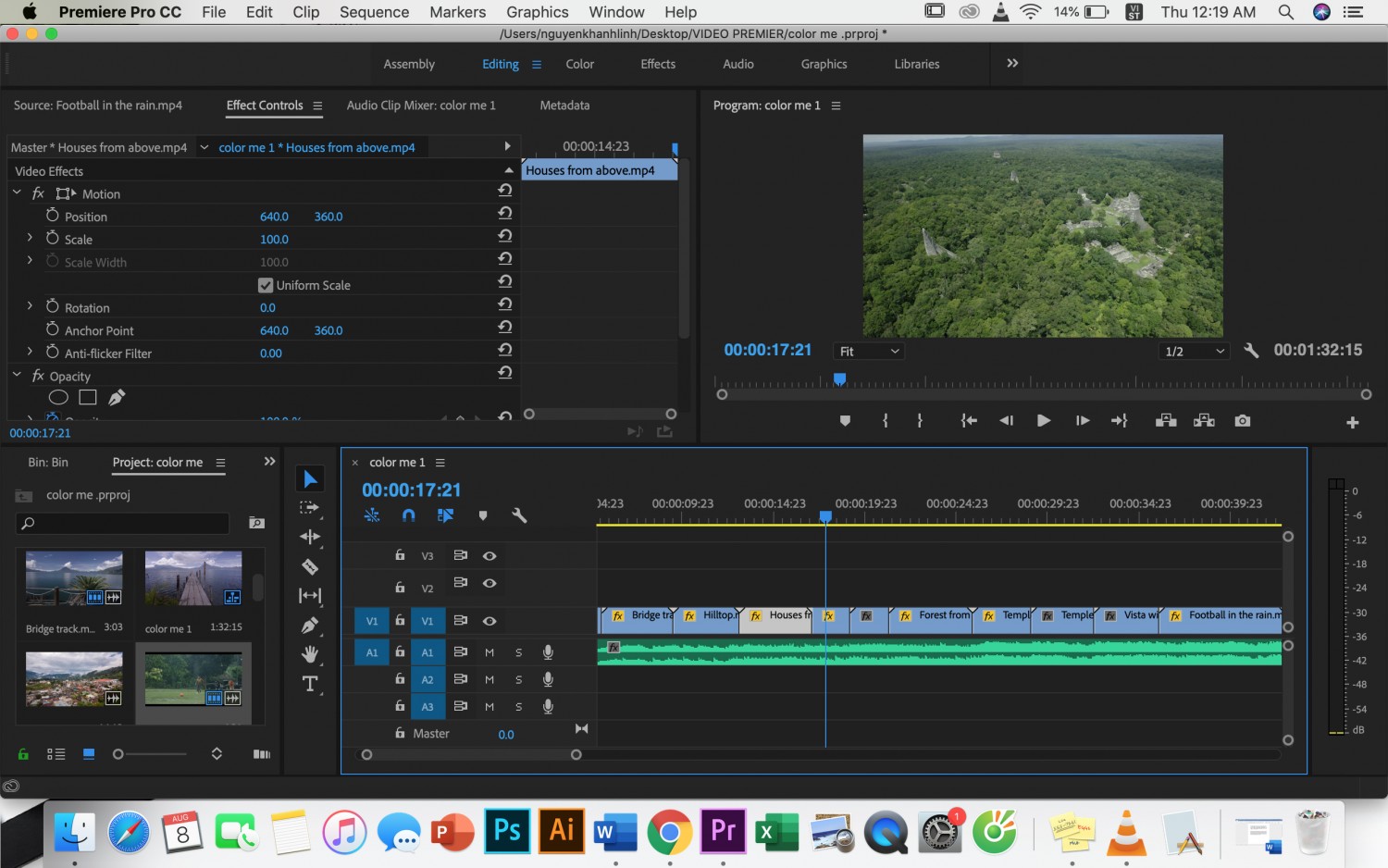
Task: Play the program monitor sequence
Action: [x=1043, y=421]
